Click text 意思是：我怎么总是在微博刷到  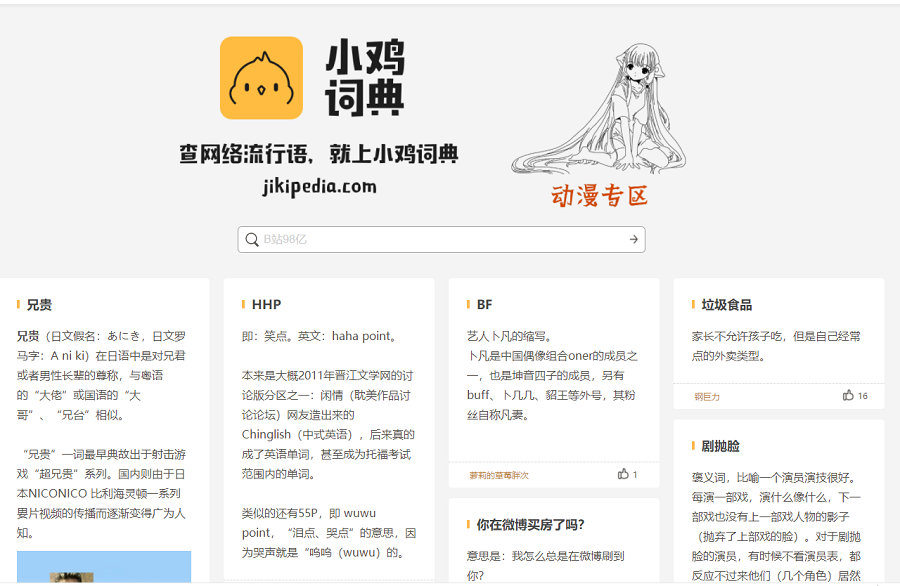point(545,556)
